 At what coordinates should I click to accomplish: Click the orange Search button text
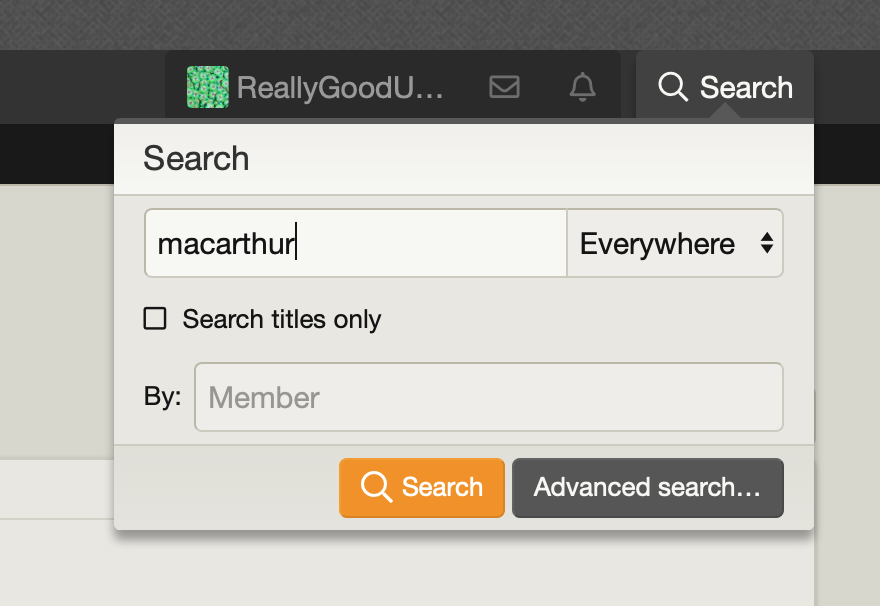coord(442,487)
